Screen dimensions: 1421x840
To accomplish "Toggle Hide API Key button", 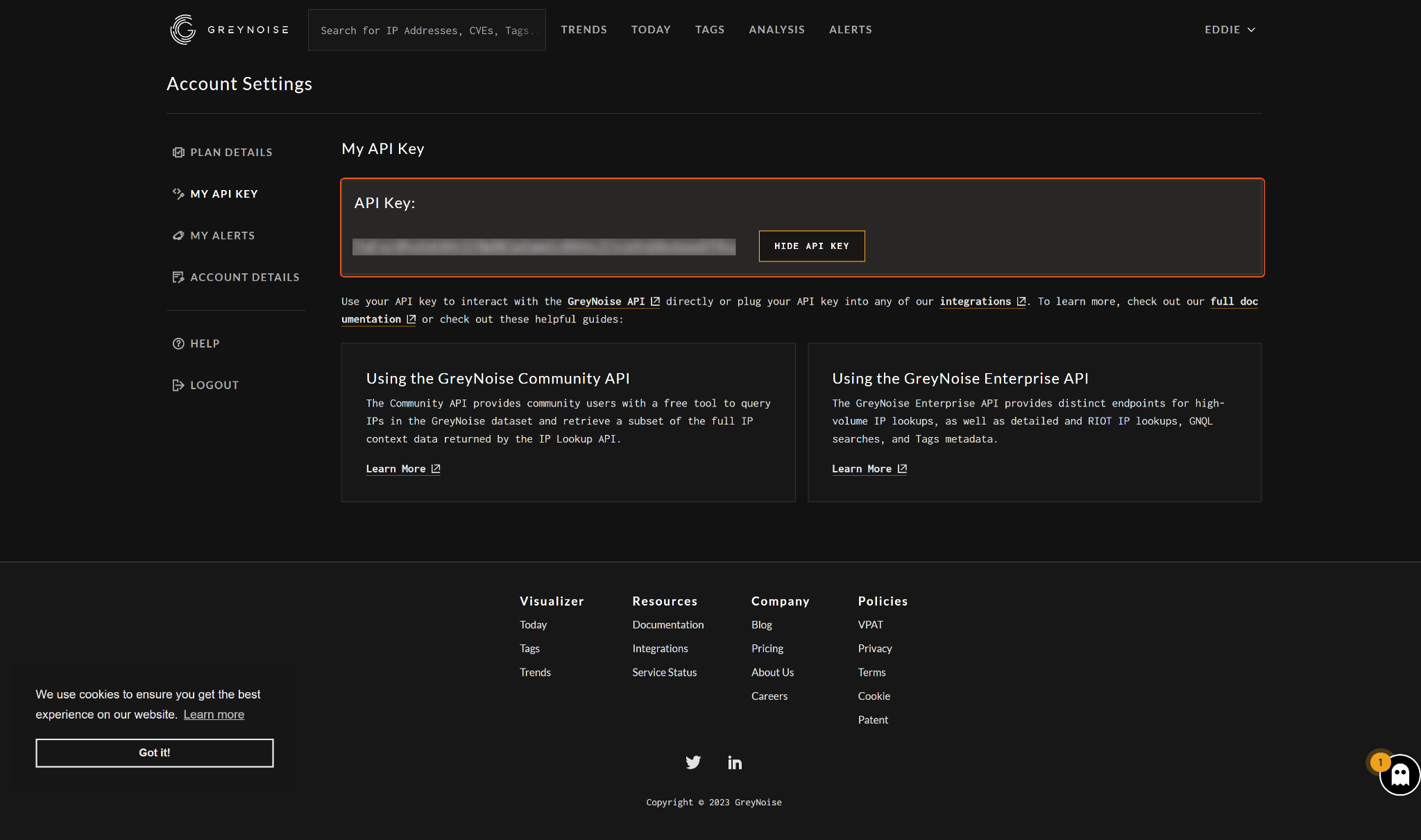I will pyautogui.click(x=811, y=246).
